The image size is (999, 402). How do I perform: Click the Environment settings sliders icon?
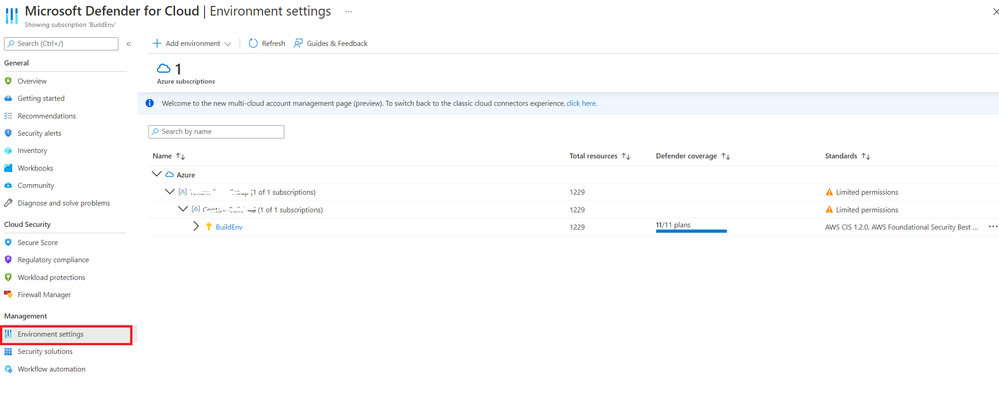point(8,334)
